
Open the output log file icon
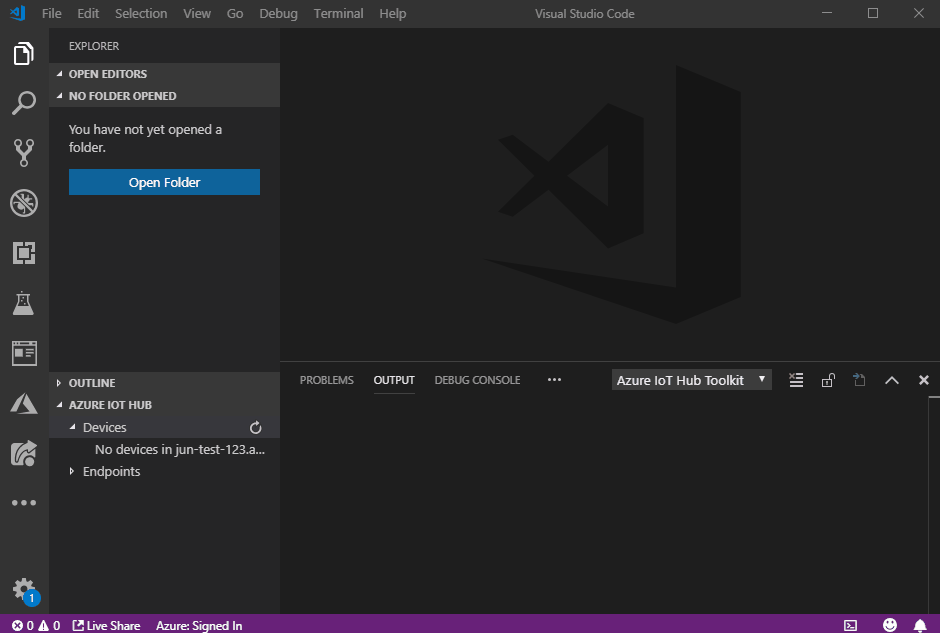(859, 380)
